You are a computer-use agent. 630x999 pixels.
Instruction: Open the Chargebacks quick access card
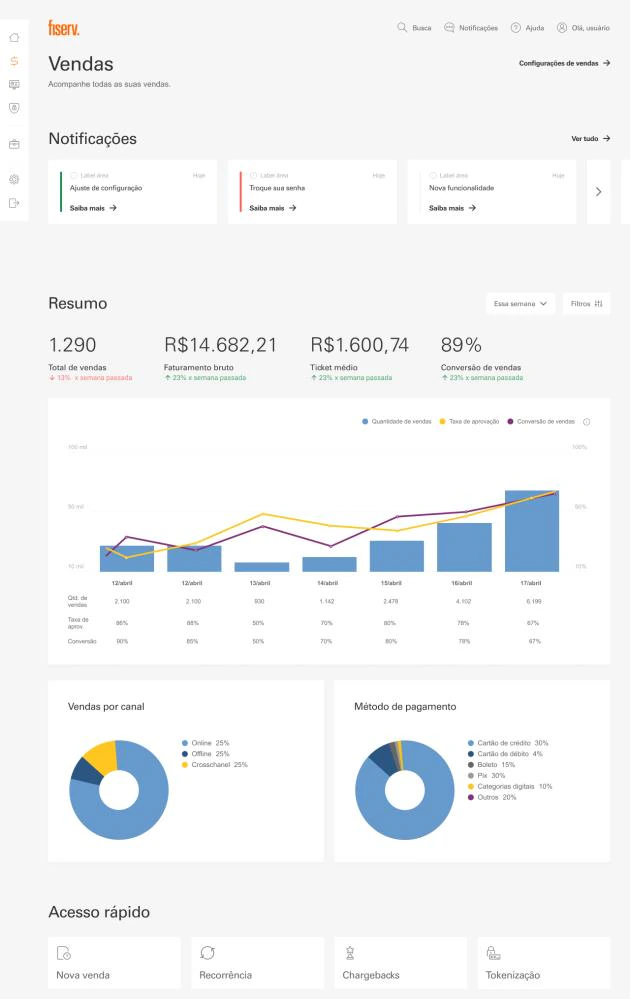[x=401, y=963]
